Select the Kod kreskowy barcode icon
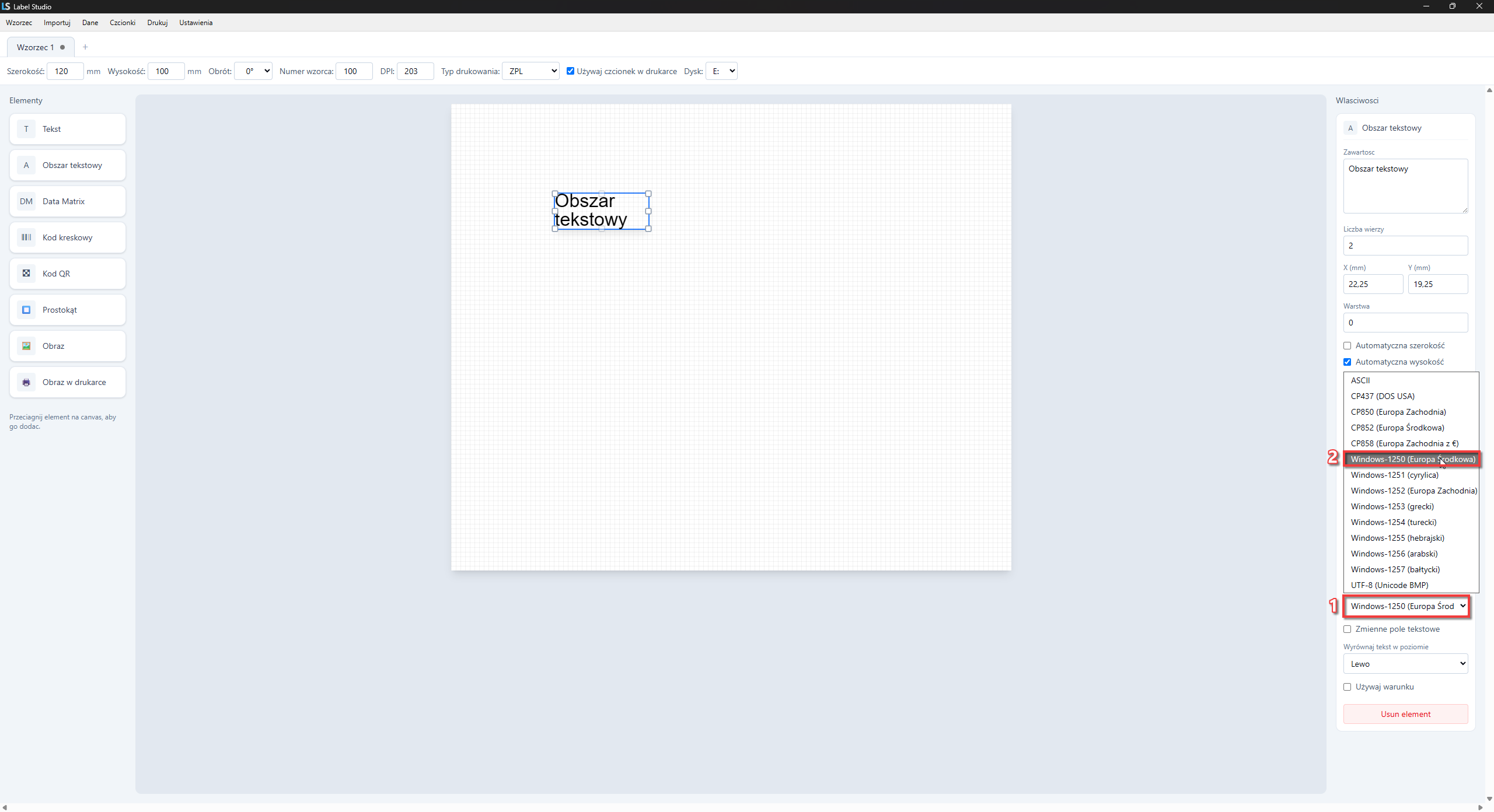 click(26, 237)
